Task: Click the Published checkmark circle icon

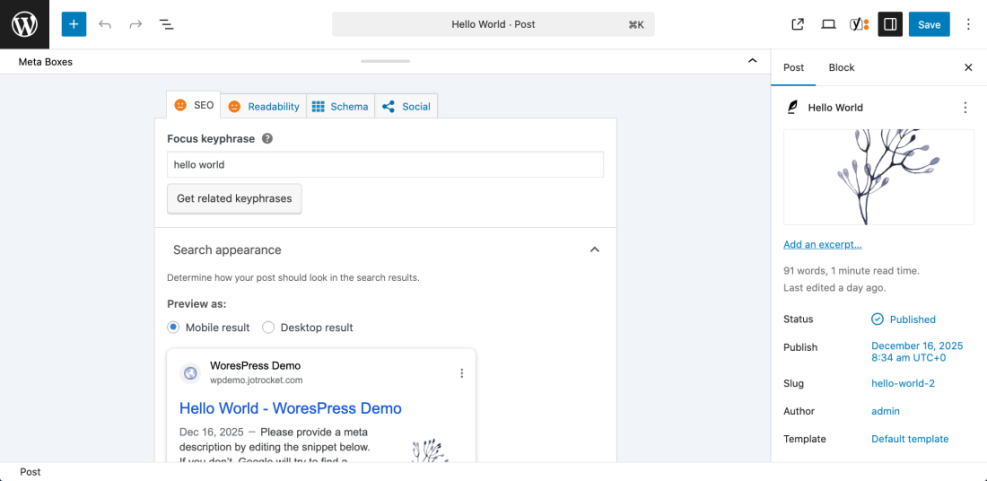Action: click(877, 319)
